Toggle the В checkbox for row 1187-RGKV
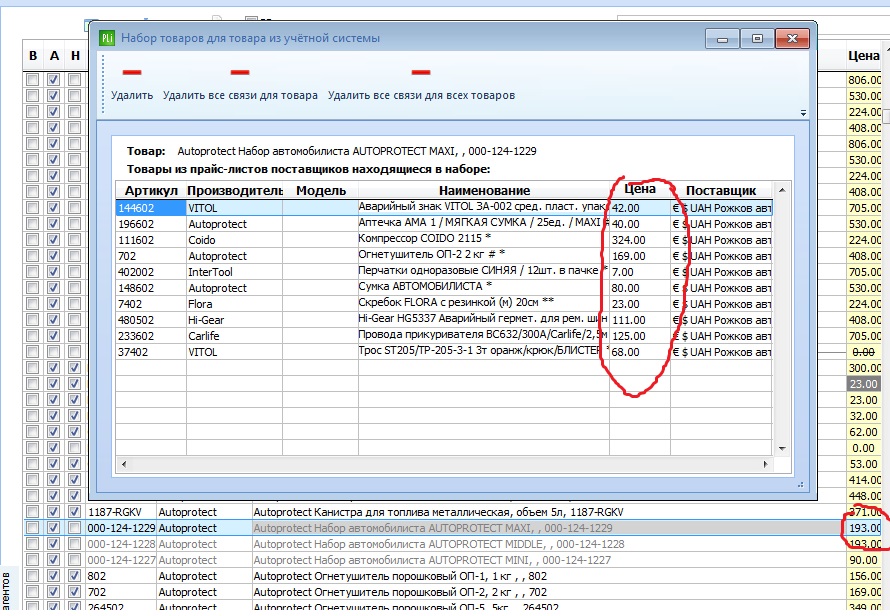890x616 pixels. (x=32, y=512)
